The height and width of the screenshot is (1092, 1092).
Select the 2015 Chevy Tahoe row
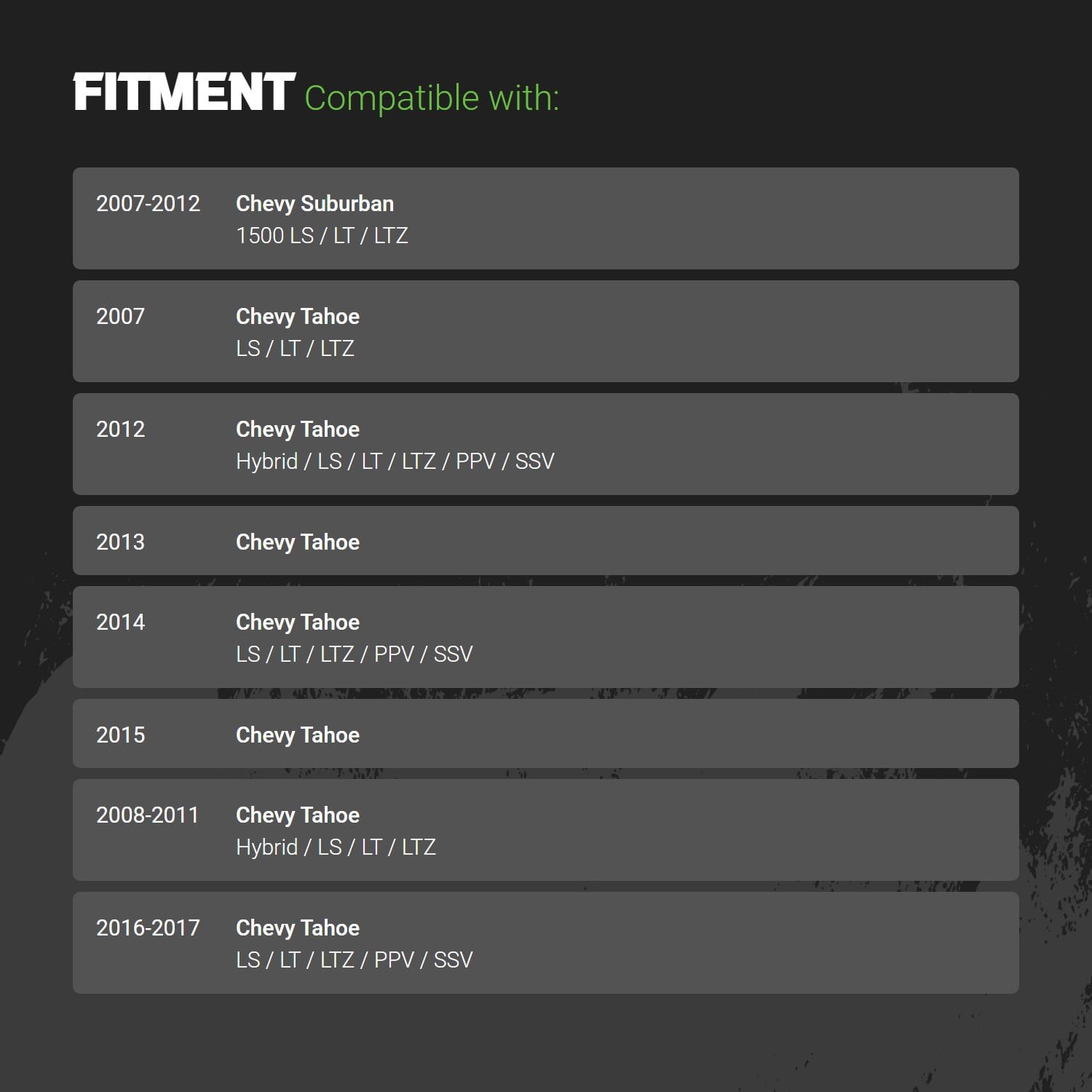click(546, 734)
